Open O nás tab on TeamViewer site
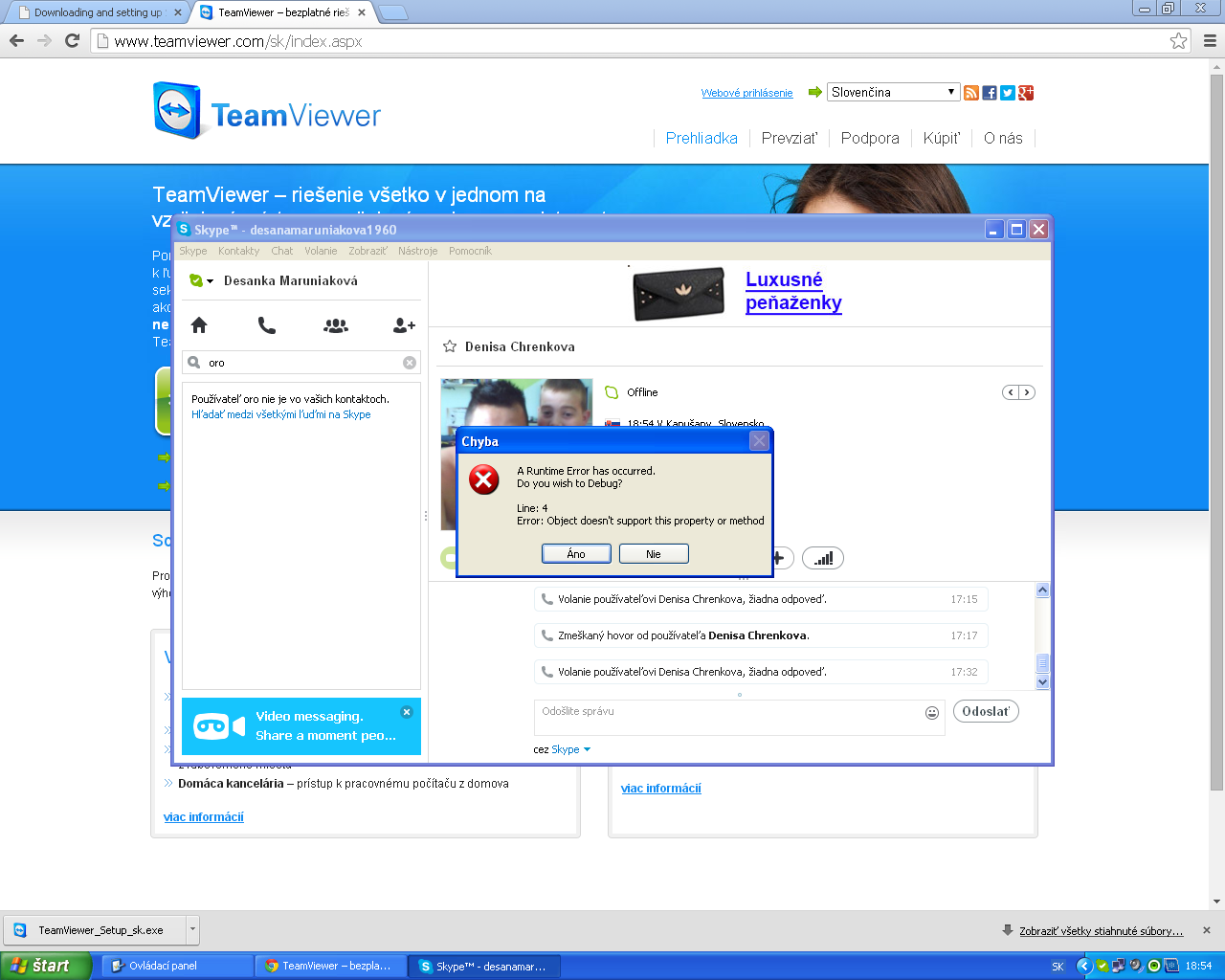The width and height of the screenshot is (1225, 980). click(1003, 138)
